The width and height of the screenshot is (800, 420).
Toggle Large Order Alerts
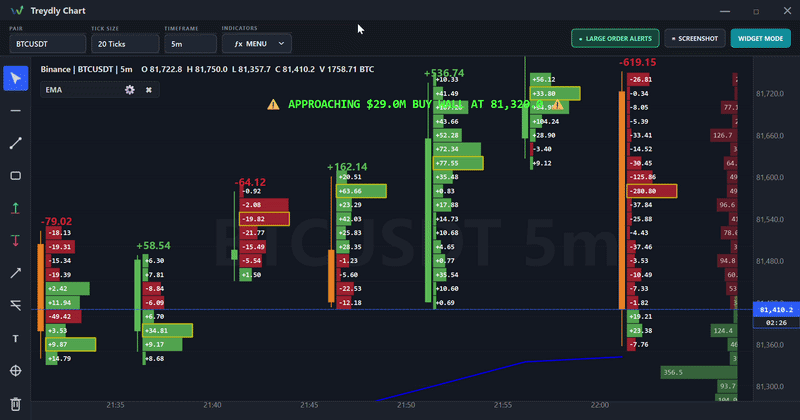pyautogui.click(x=615, y=38)
